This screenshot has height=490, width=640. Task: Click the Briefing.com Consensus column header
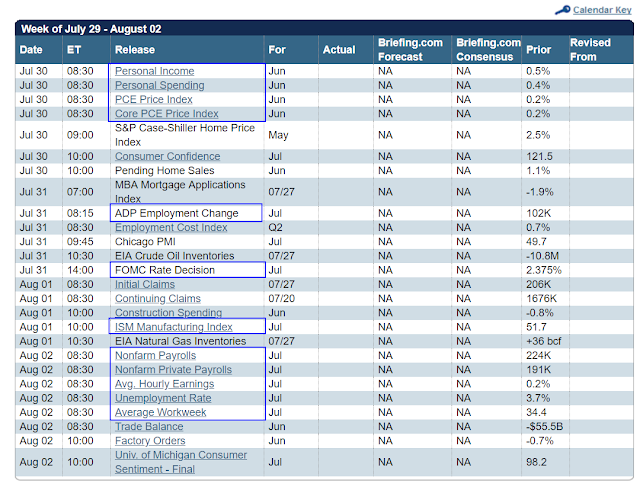488,50
